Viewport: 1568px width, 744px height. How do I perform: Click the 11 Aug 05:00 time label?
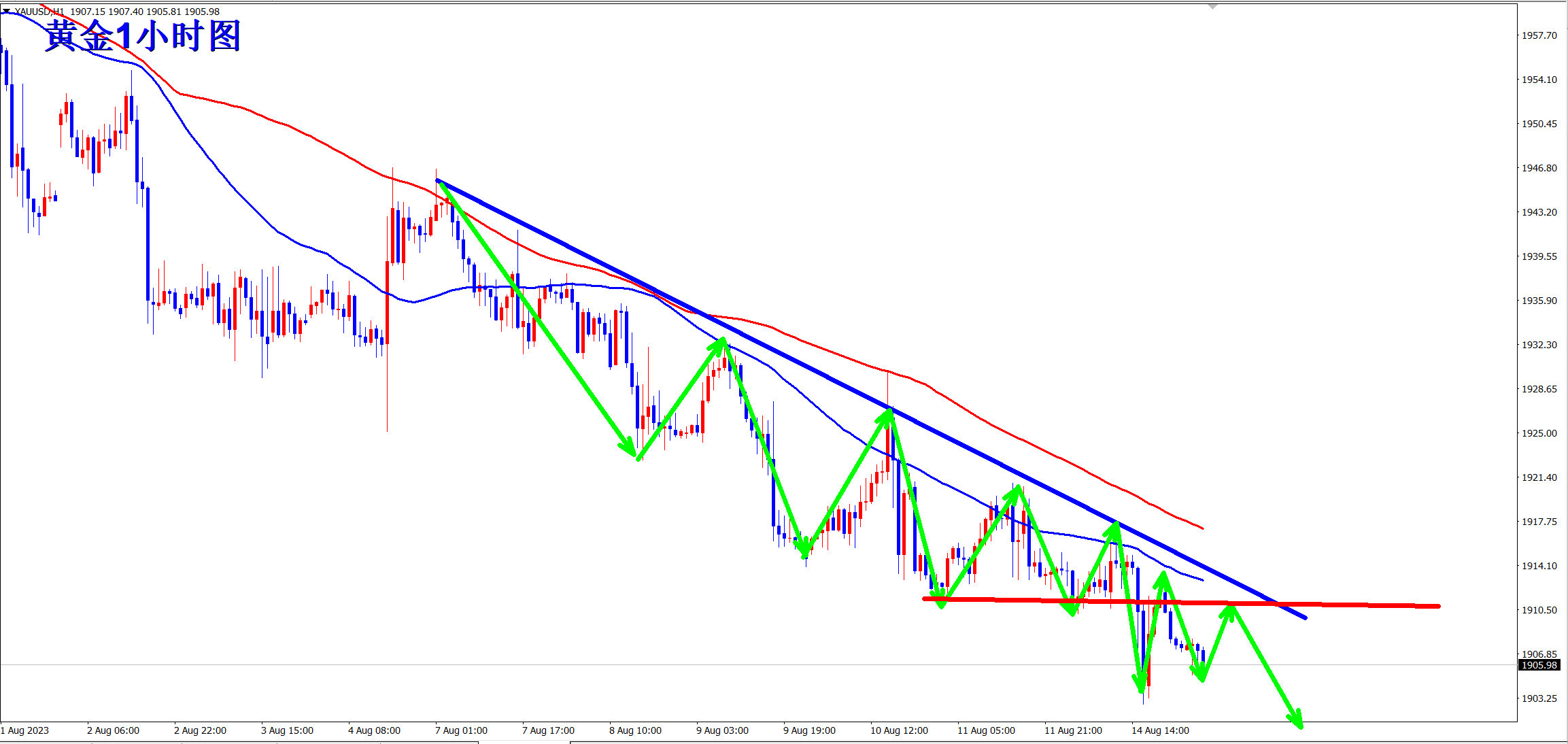[986, 730]
